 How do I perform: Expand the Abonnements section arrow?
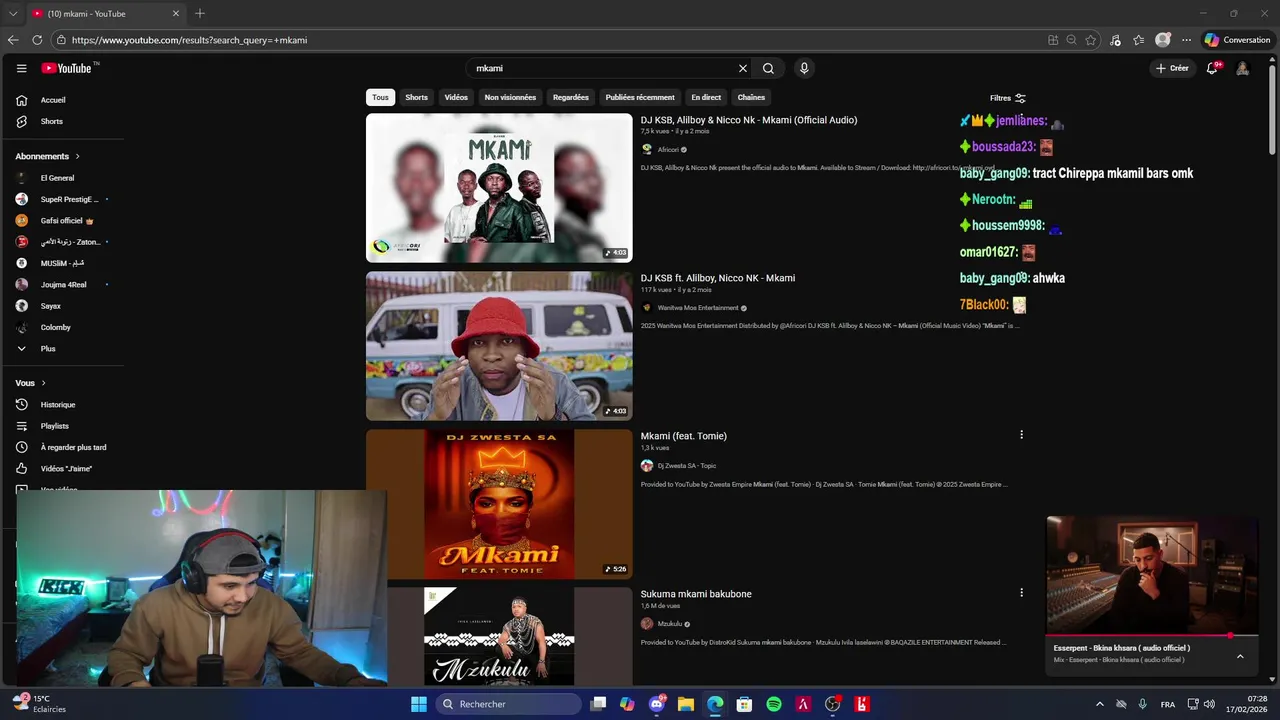coord(77,156)
